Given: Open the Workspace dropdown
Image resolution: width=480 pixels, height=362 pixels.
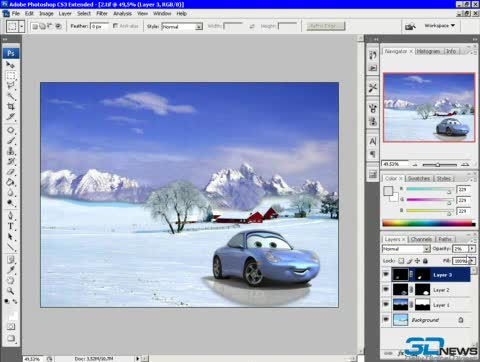Looking at the screenshot, I should (439, 25).
